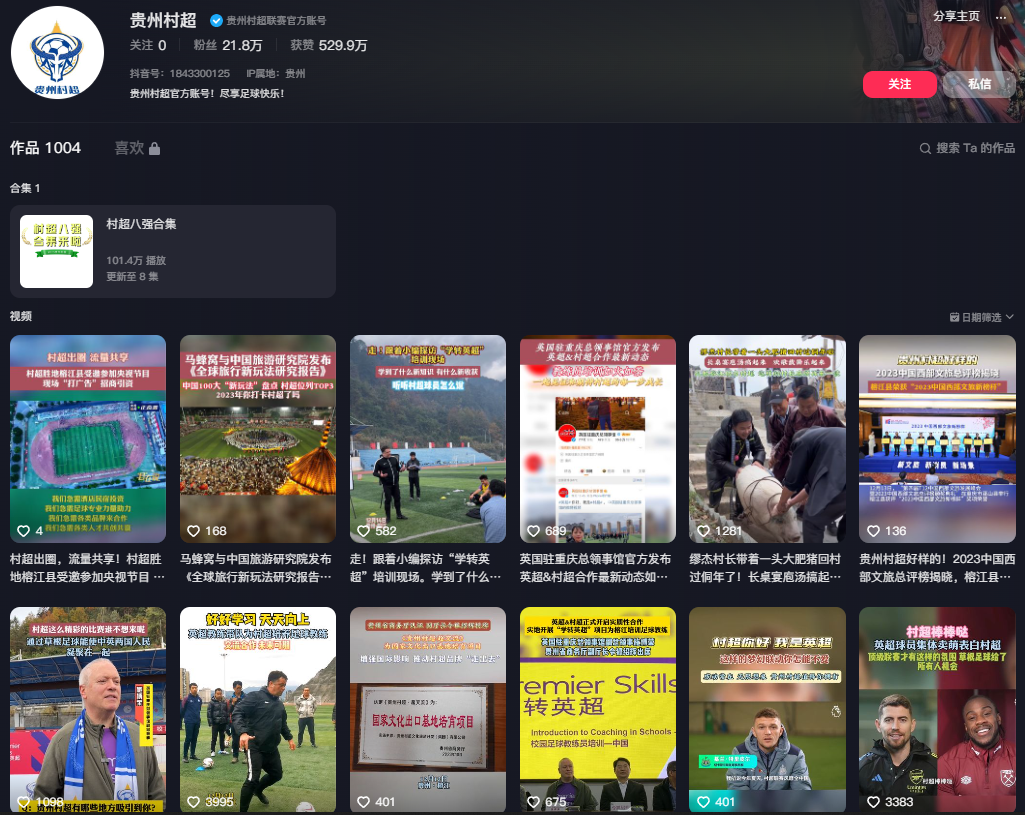Image resolution: width=1025 pixels, height=815 pixels.
Task: Click the blue verified badge icon
Action: pos(216,20)
